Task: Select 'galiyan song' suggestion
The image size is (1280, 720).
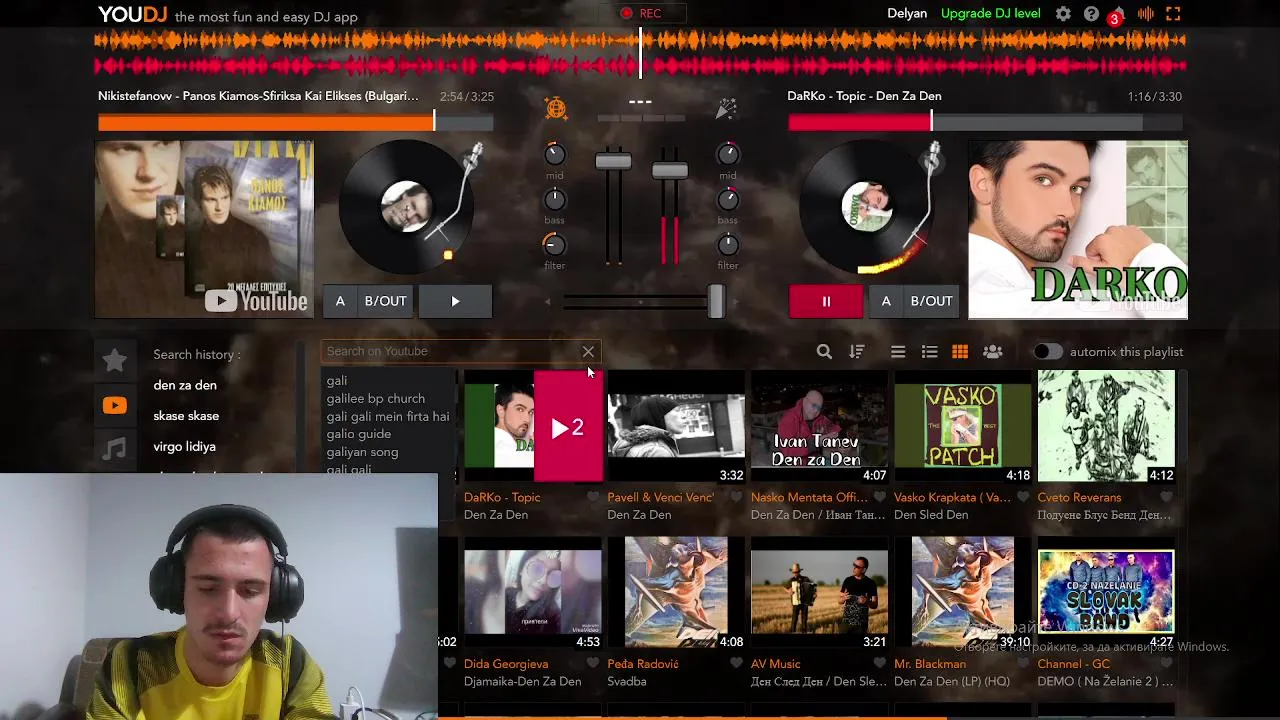Action: click(362, 452)
